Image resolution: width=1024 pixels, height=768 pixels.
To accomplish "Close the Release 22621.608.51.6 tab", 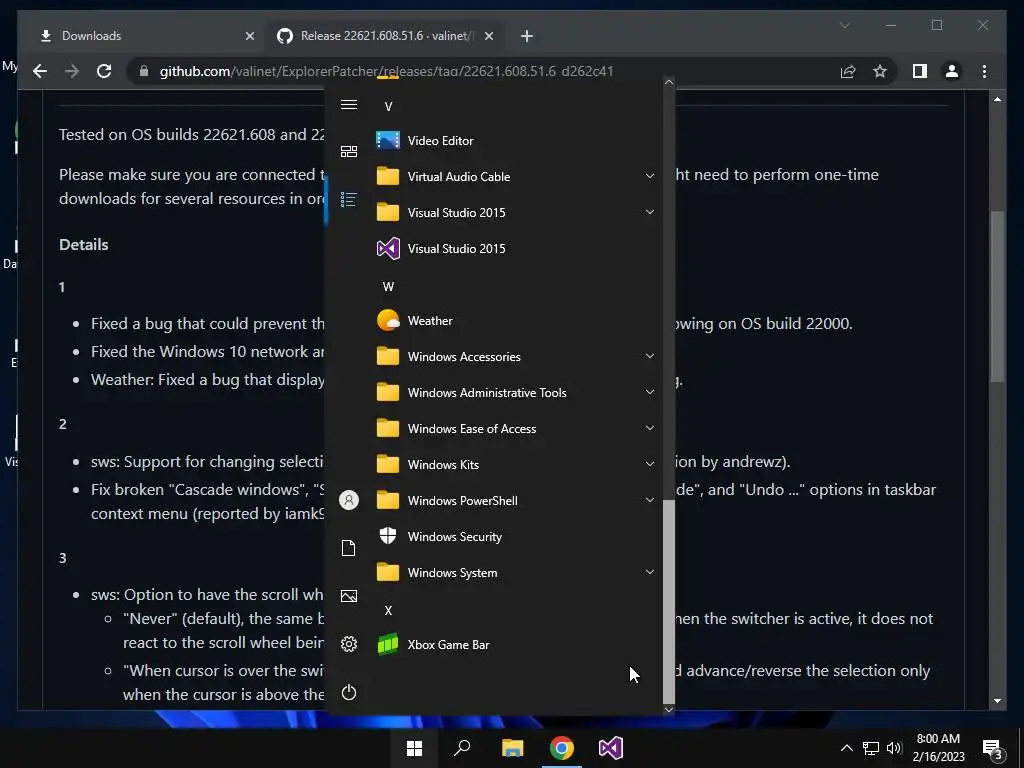I will pyautogui.click(x=488, y=36).
